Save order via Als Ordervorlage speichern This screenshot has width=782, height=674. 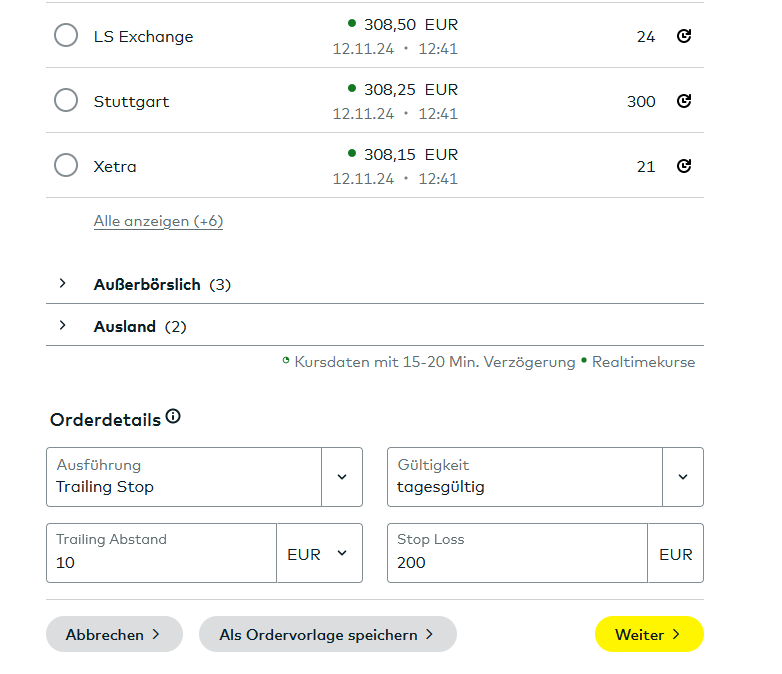(x=327, y=635)
